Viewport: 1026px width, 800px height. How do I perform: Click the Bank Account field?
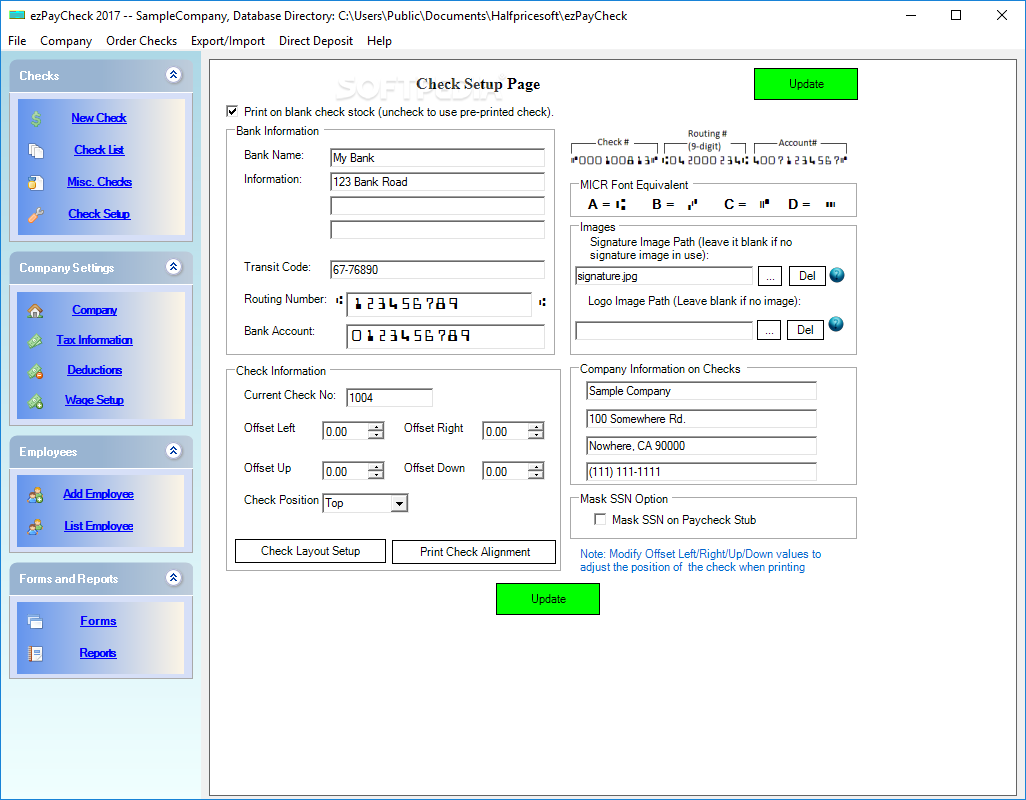(x=445, y=336)
